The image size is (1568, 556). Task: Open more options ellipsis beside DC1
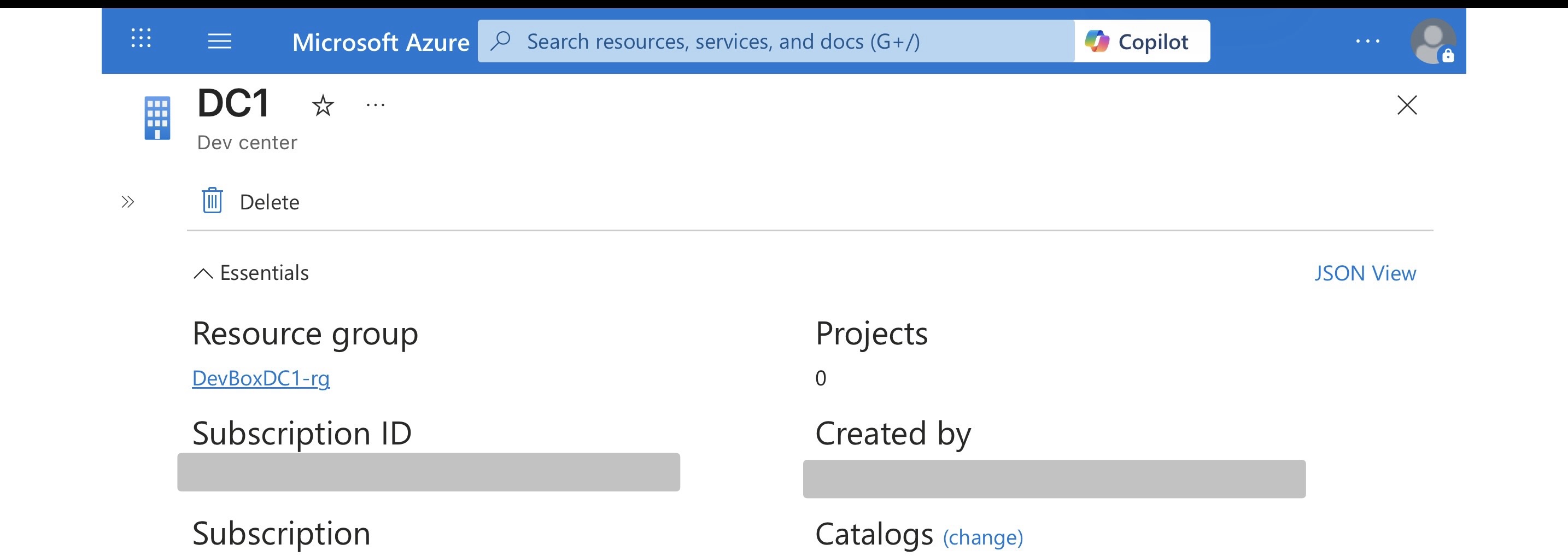point(376,106)
